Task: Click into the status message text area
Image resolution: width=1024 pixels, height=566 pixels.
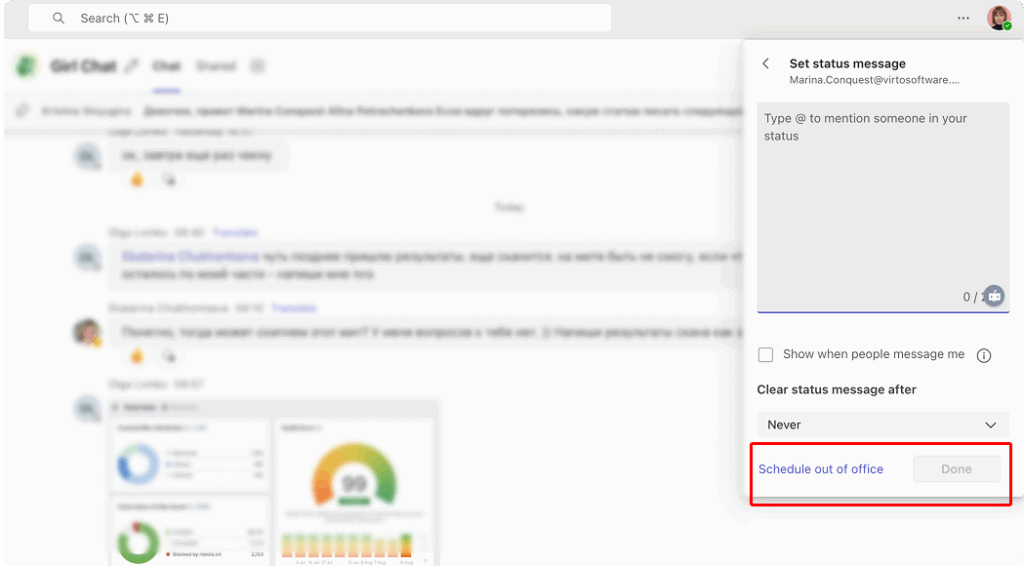Action: click(882, 200)
